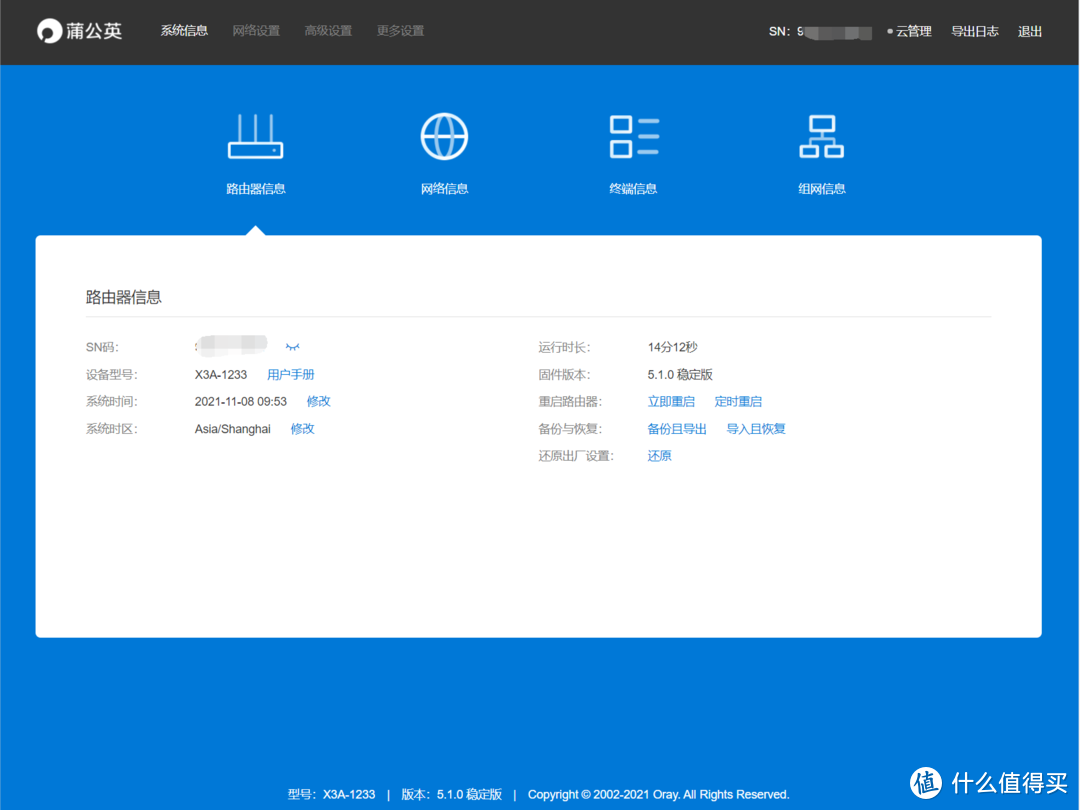The image size is (1080, 810).
Task: Open the networking topology icon
Action: [821, 137]
